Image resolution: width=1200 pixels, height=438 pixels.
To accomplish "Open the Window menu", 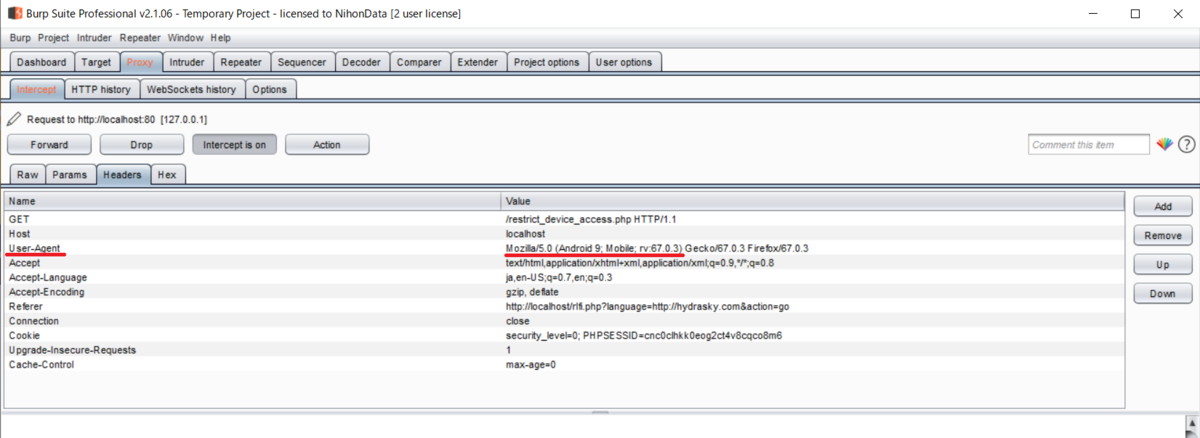I will (185, 38).
